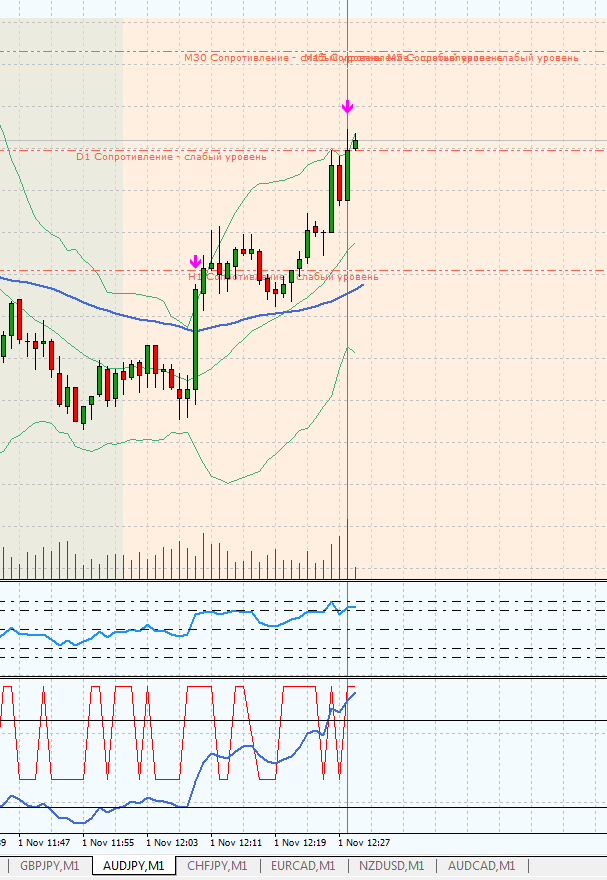607x880 pixels.
Task: Select the latest small green candle
Action: tap(355, 143)
